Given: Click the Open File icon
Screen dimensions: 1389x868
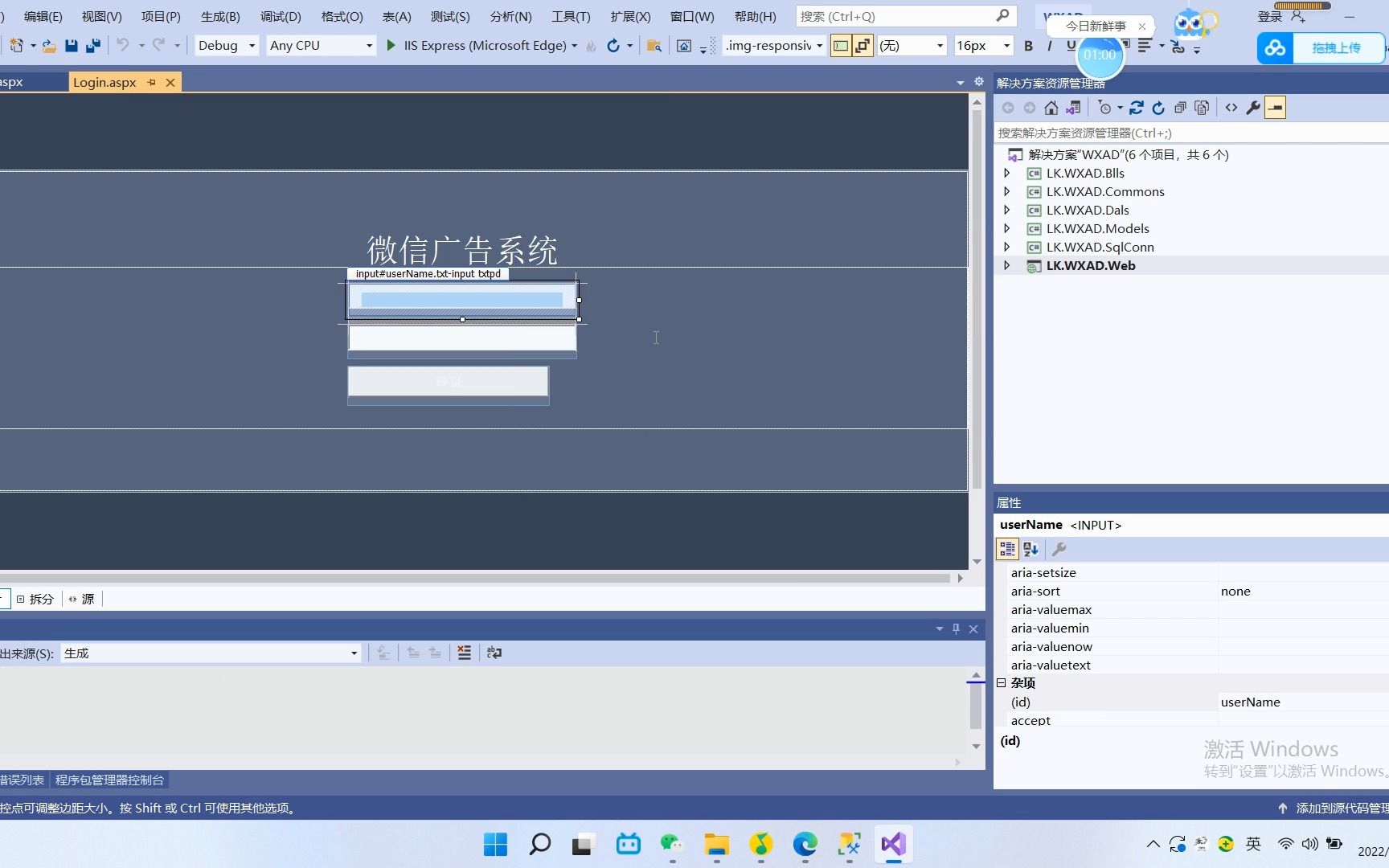Looking at the screenshot, I should [49, 46].
